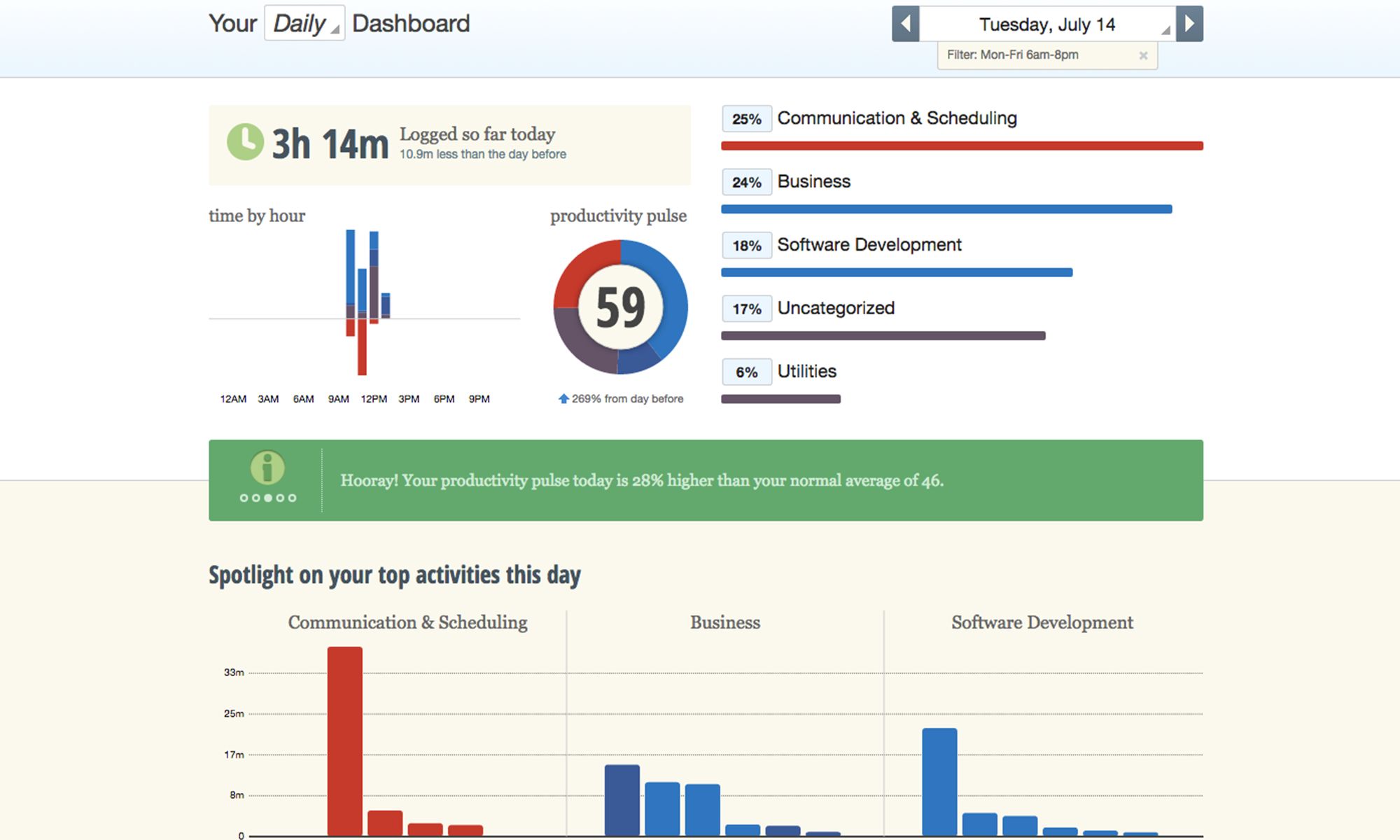Click the tallest Software Development bar
The height and width of the screenshot is (840, 1400).
[x=939, y=782]
